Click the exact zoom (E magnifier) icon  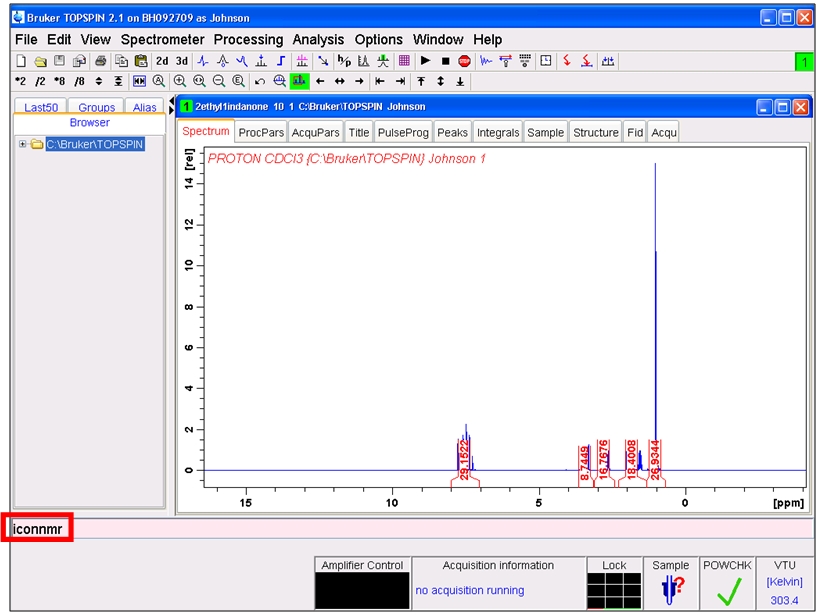click(238, 81)
